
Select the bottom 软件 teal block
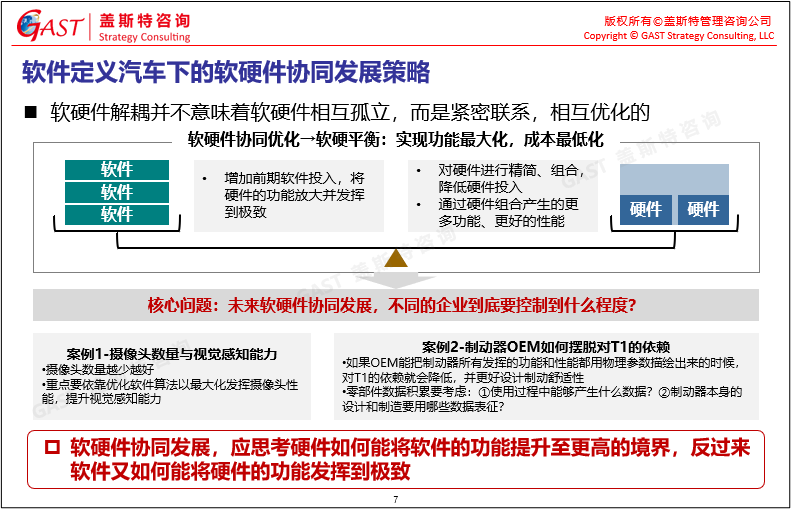click(x=117, y=214)
